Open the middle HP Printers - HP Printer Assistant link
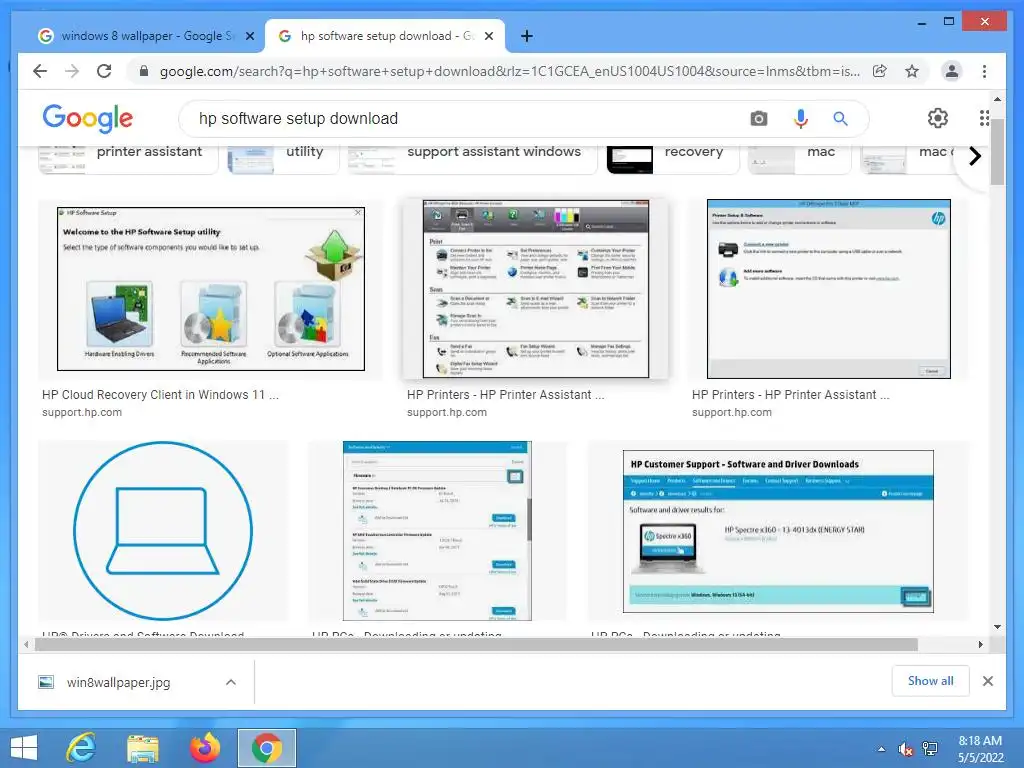 505,394
